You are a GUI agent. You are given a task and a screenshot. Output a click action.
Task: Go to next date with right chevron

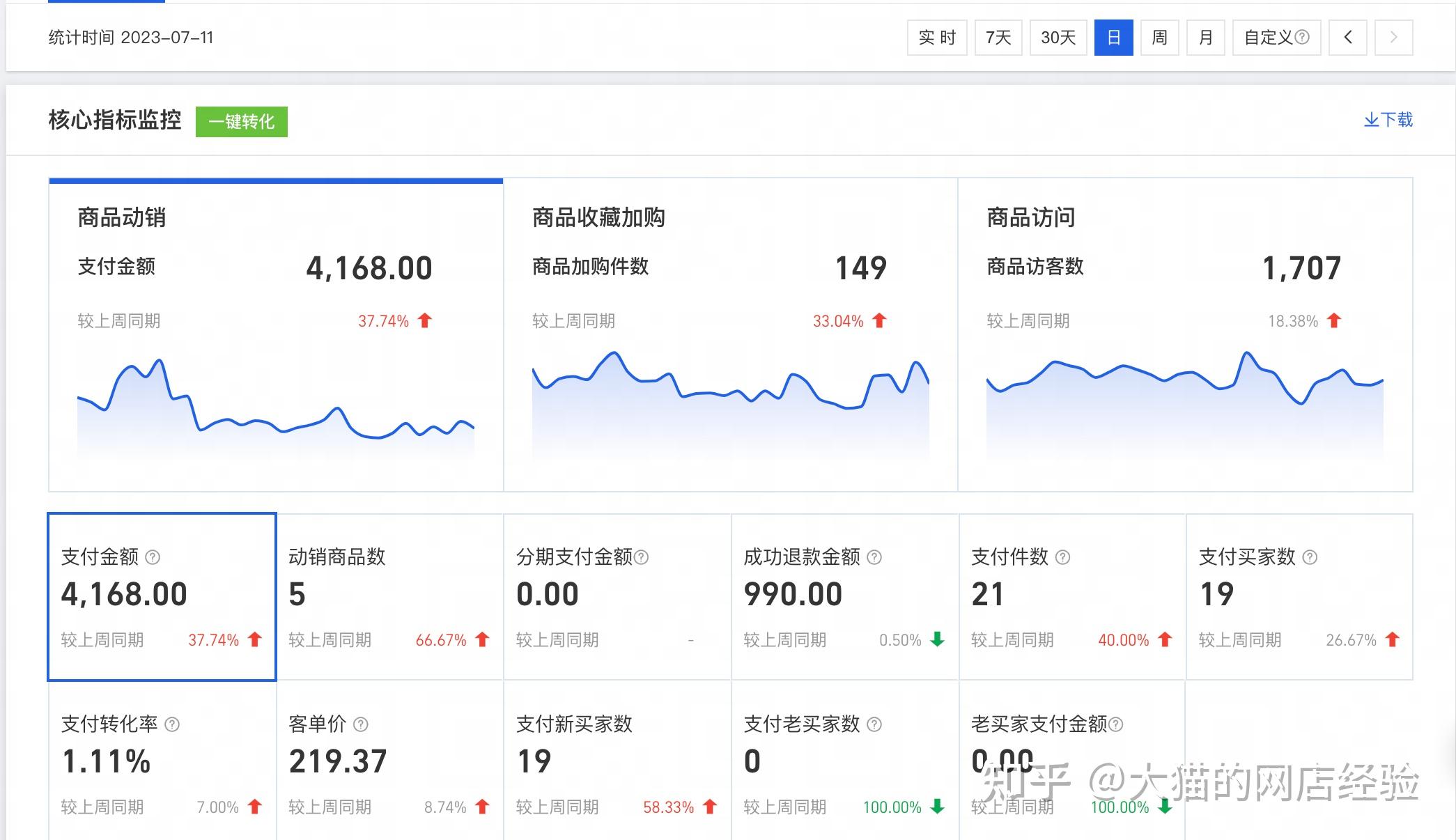click(x=1393, y=38)
